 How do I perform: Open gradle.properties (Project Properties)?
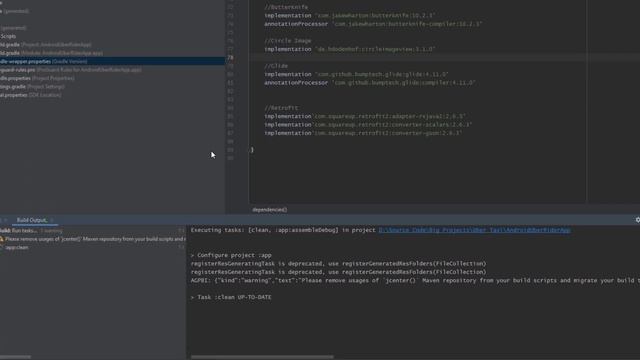tap(37, 78)
